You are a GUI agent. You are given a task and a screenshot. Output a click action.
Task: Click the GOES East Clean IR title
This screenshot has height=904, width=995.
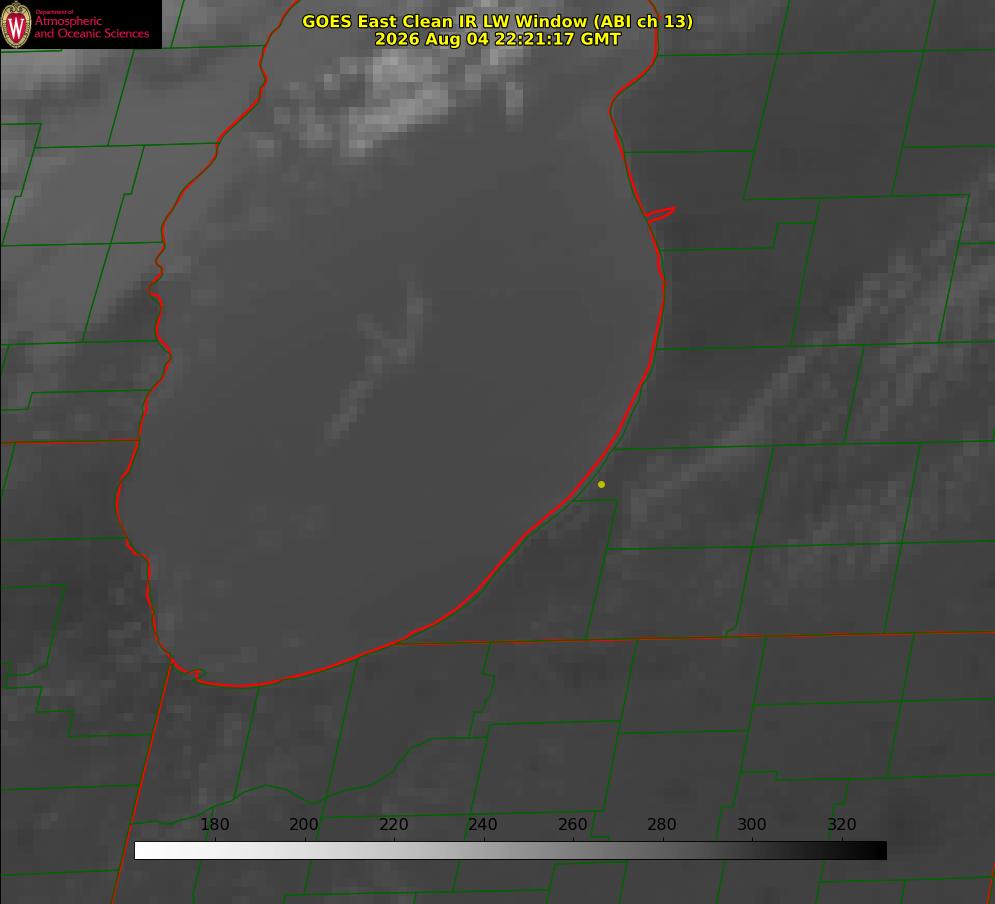(x=497, y=21)
